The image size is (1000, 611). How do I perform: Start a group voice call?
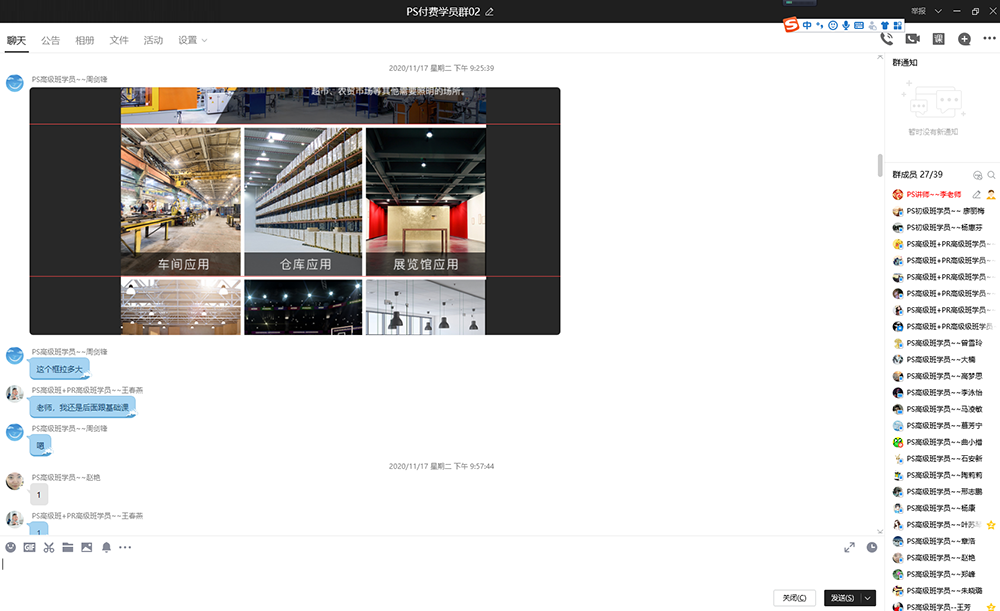pos(886,39)
